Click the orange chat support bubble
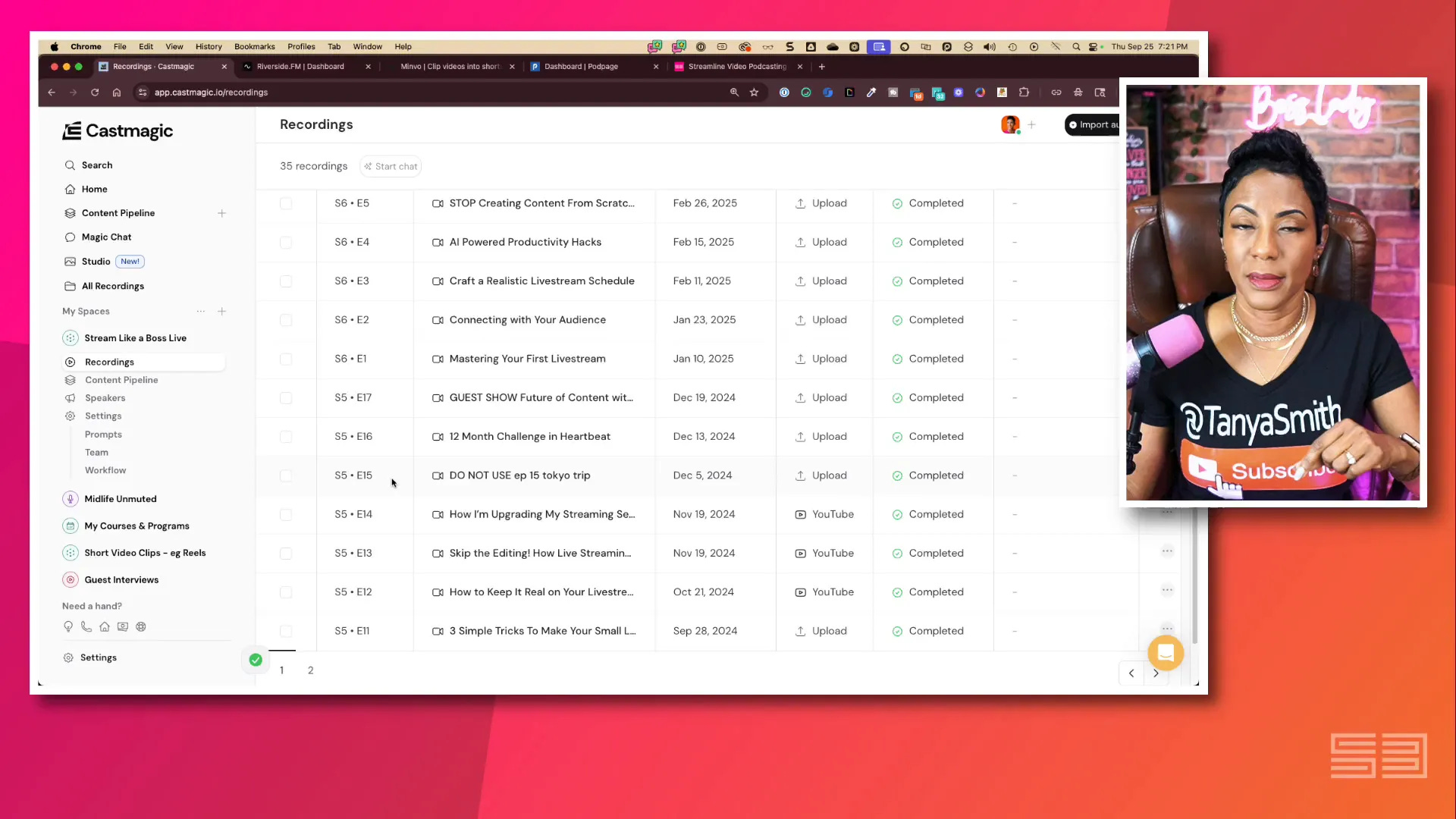 click(x=1166, y=653)
